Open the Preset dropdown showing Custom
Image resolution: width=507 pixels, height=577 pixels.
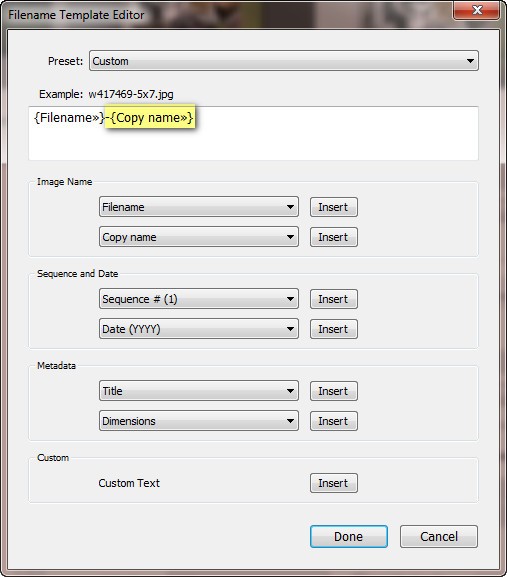[284, 61]
